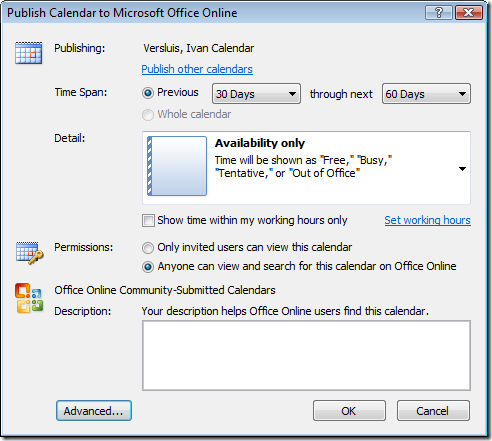
Task: Open the Set working hours link
Action: tap(428, 220)
